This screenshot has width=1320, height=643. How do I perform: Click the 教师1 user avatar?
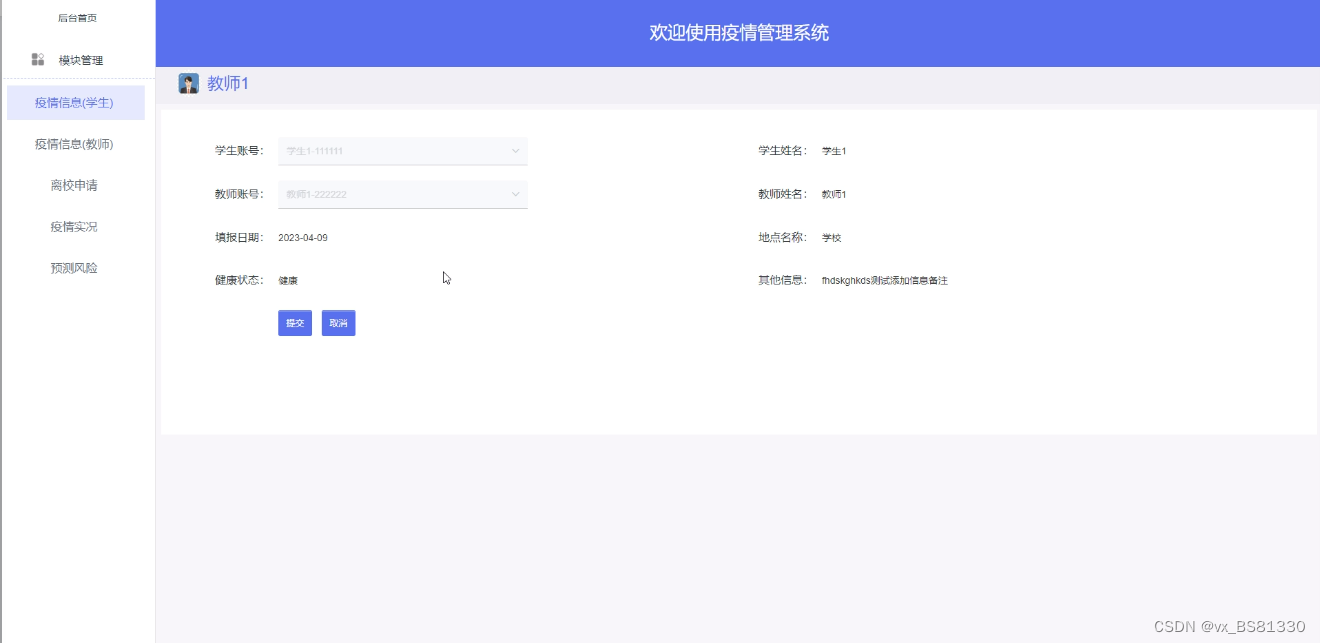[188, 84]
